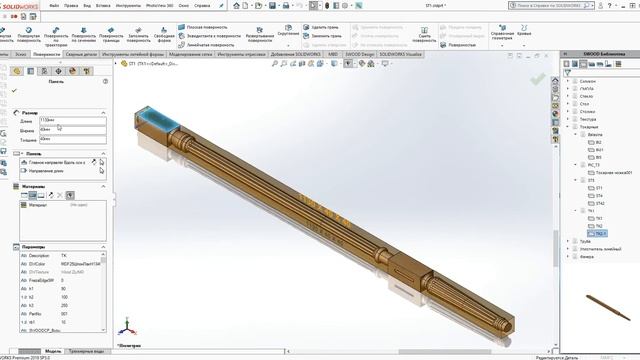Click the Свободная форма tool icon

164,30
